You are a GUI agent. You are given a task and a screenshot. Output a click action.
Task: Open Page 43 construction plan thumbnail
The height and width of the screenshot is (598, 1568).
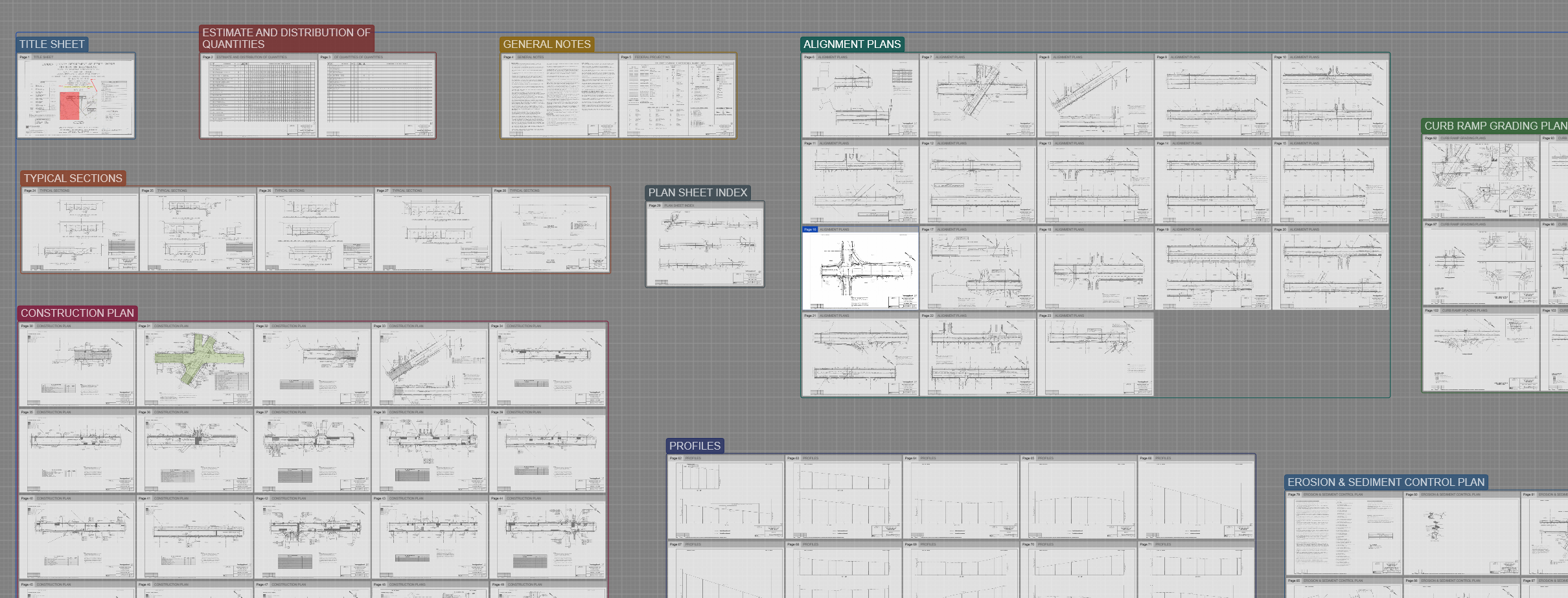tap(430, 537)
